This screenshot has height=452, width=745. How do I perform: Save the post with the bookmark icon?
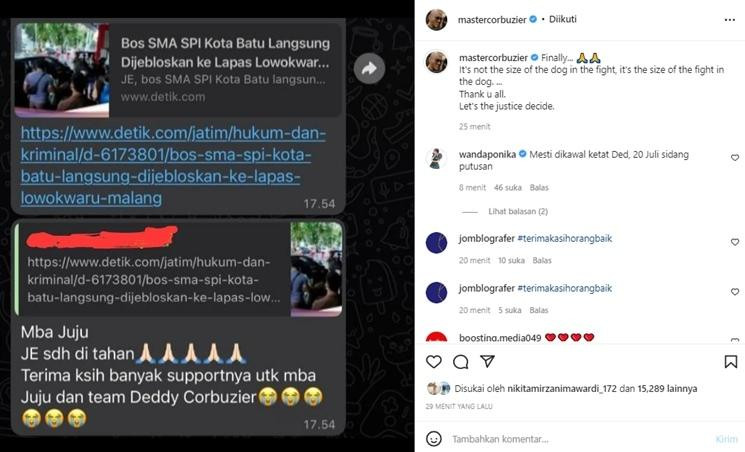[x=731, y=362]
